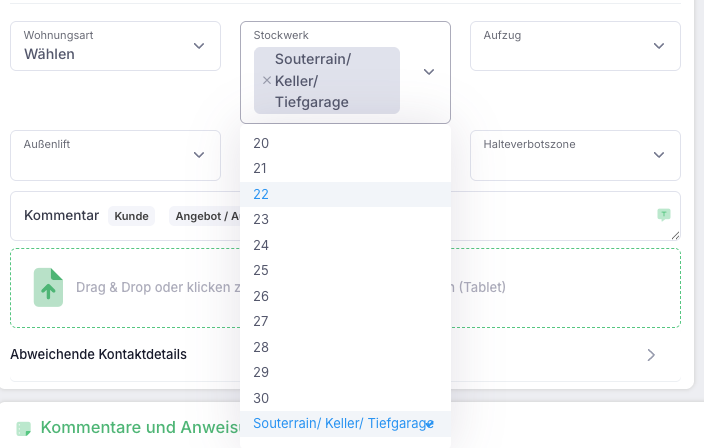Screen dimensions: 704x448
Task: Click the green upload file icon
Action: 48,287
